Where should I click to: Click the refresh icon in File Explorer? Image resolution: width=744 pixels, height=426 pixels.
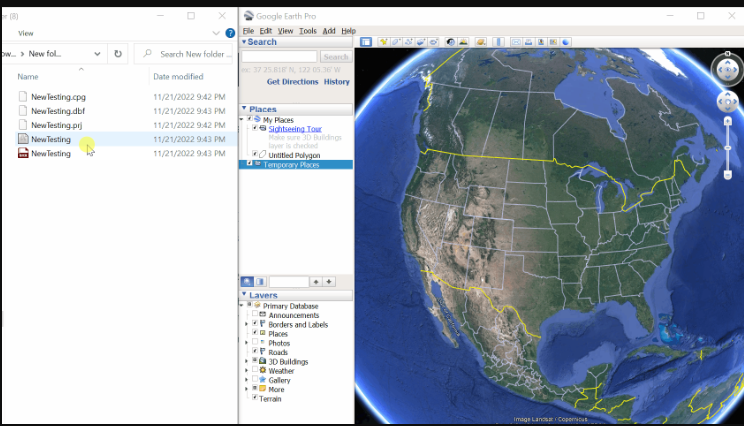pyautogui.click(x=118, y=54)
